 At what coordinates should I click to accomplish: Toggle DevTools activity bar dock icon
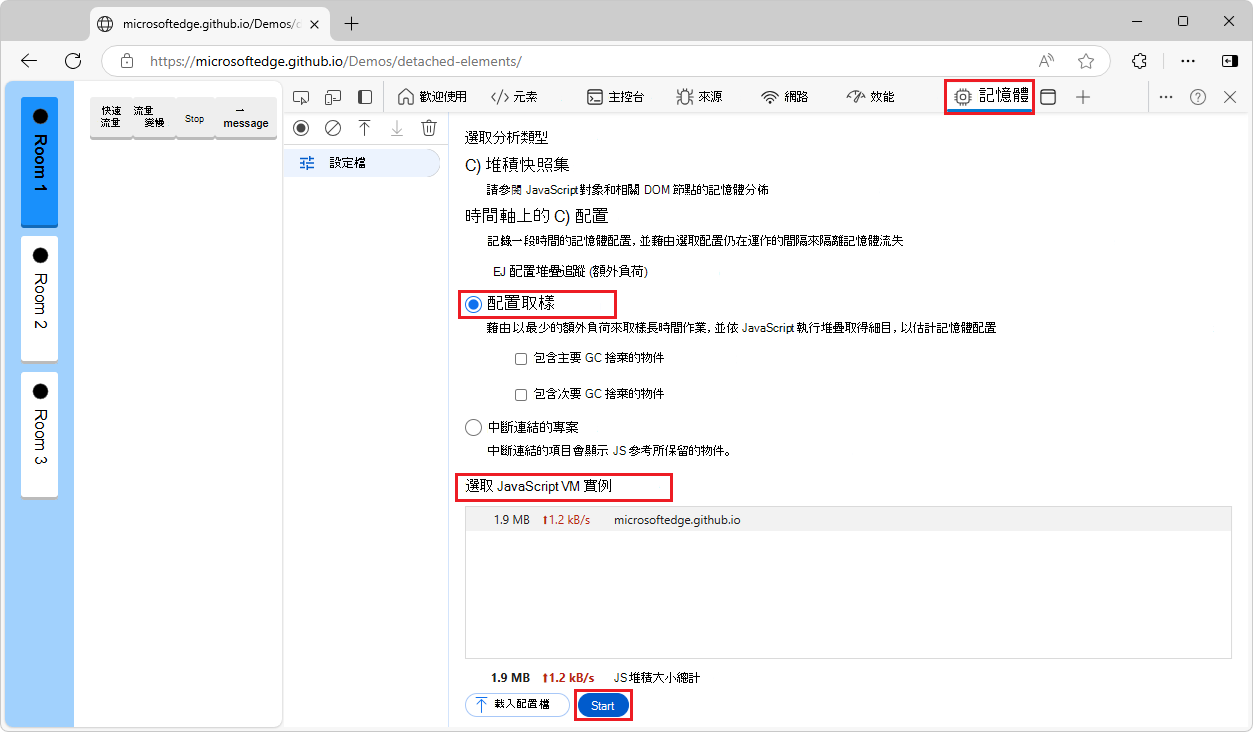[365, 97]
